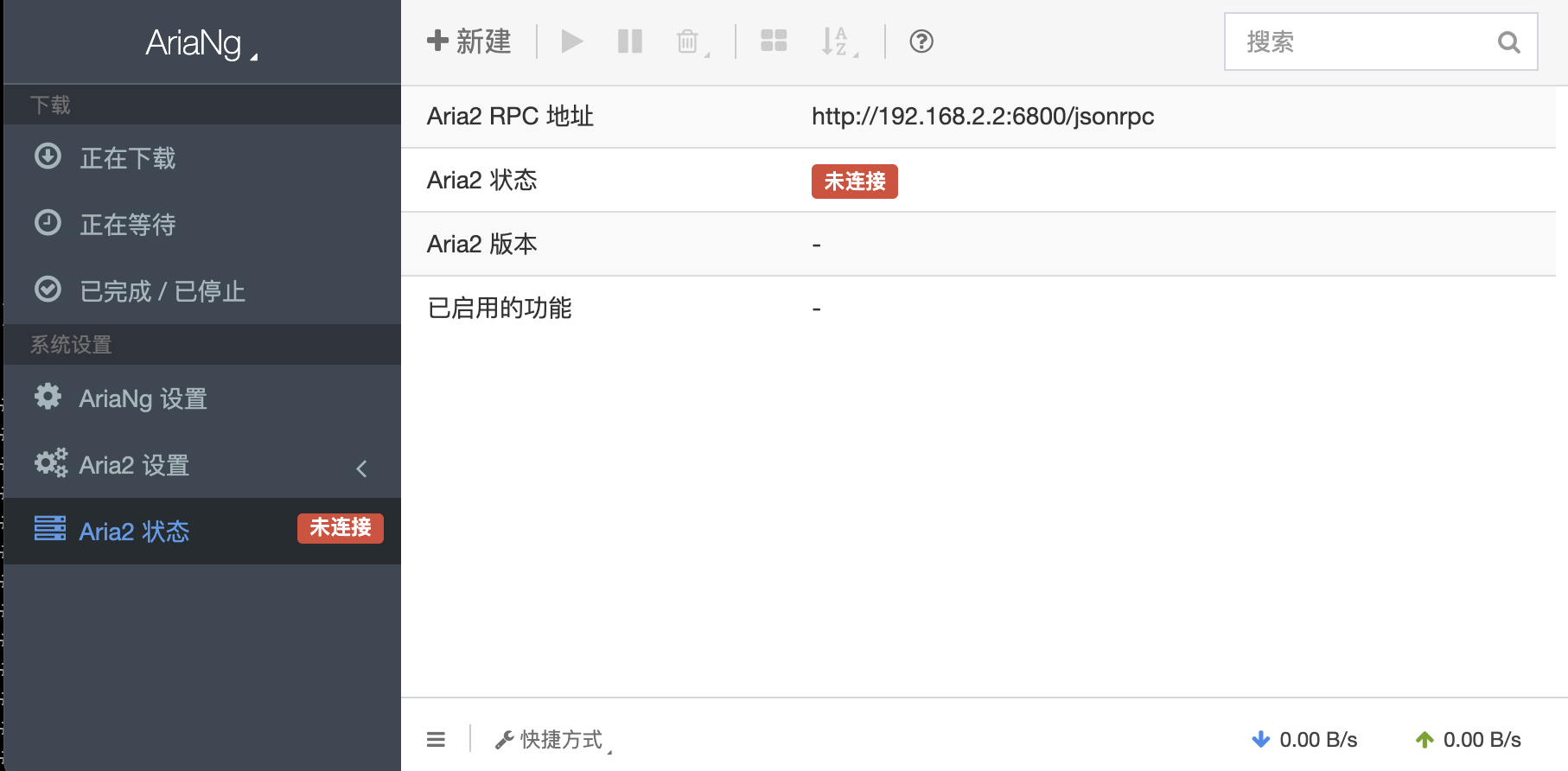Start selected tasks with the play icon
The height and width of the screenshot is (771, 1568).
tap(572, 41)
